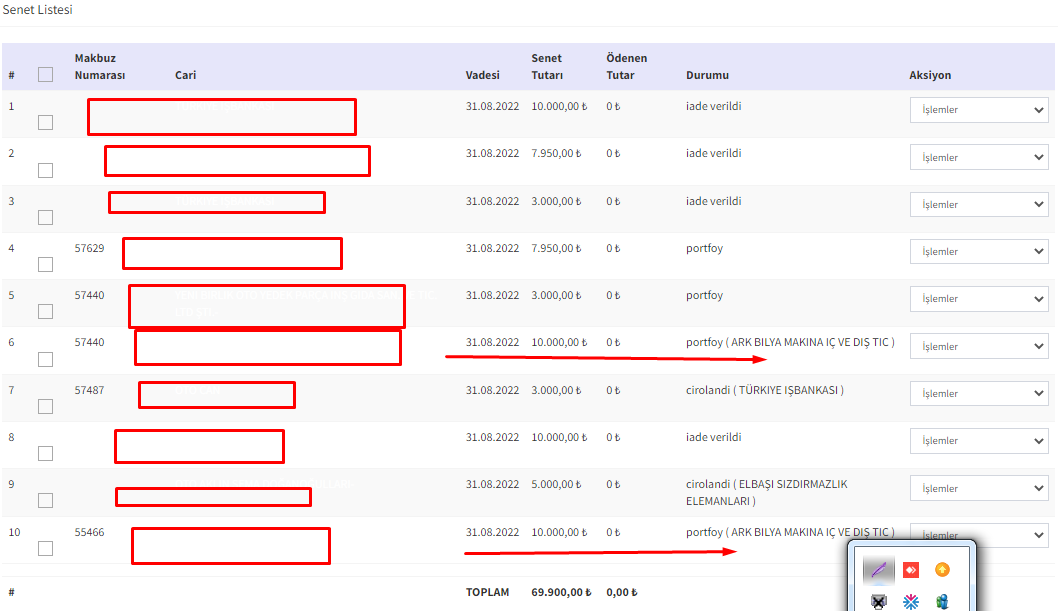Select row 4 checkbox with receipt 57629
Viewport: 1058px width, 611px height.
tap(45, 264)
